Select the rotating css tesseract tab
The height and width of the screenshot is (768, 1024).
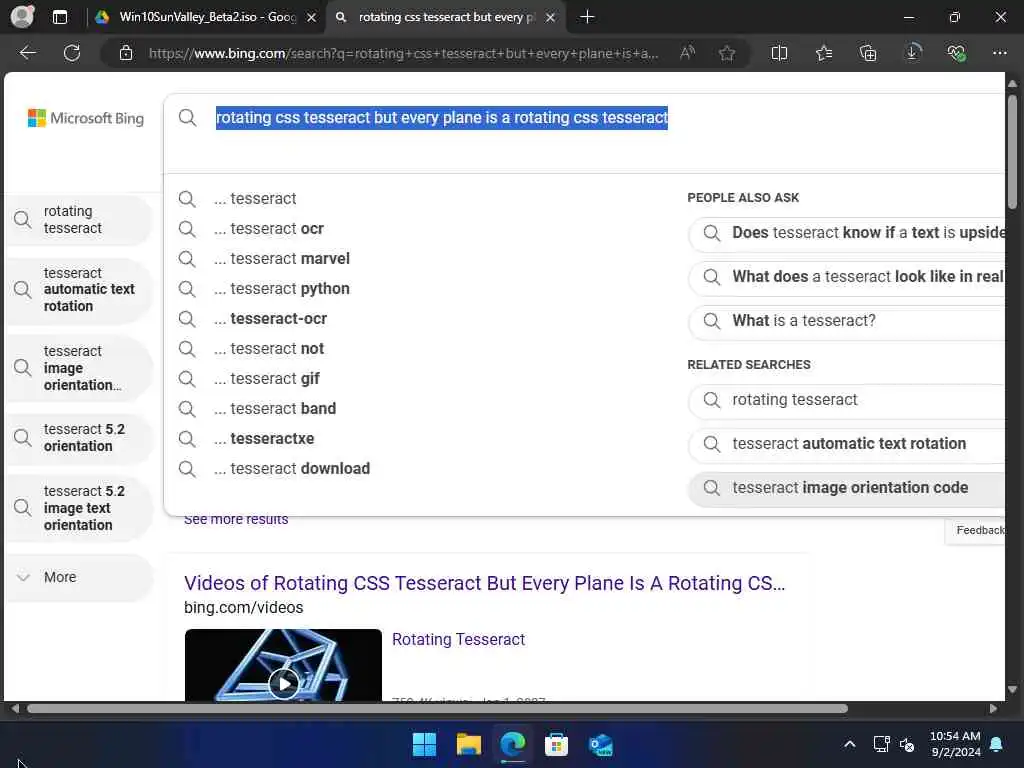click(x=446, y=18)
